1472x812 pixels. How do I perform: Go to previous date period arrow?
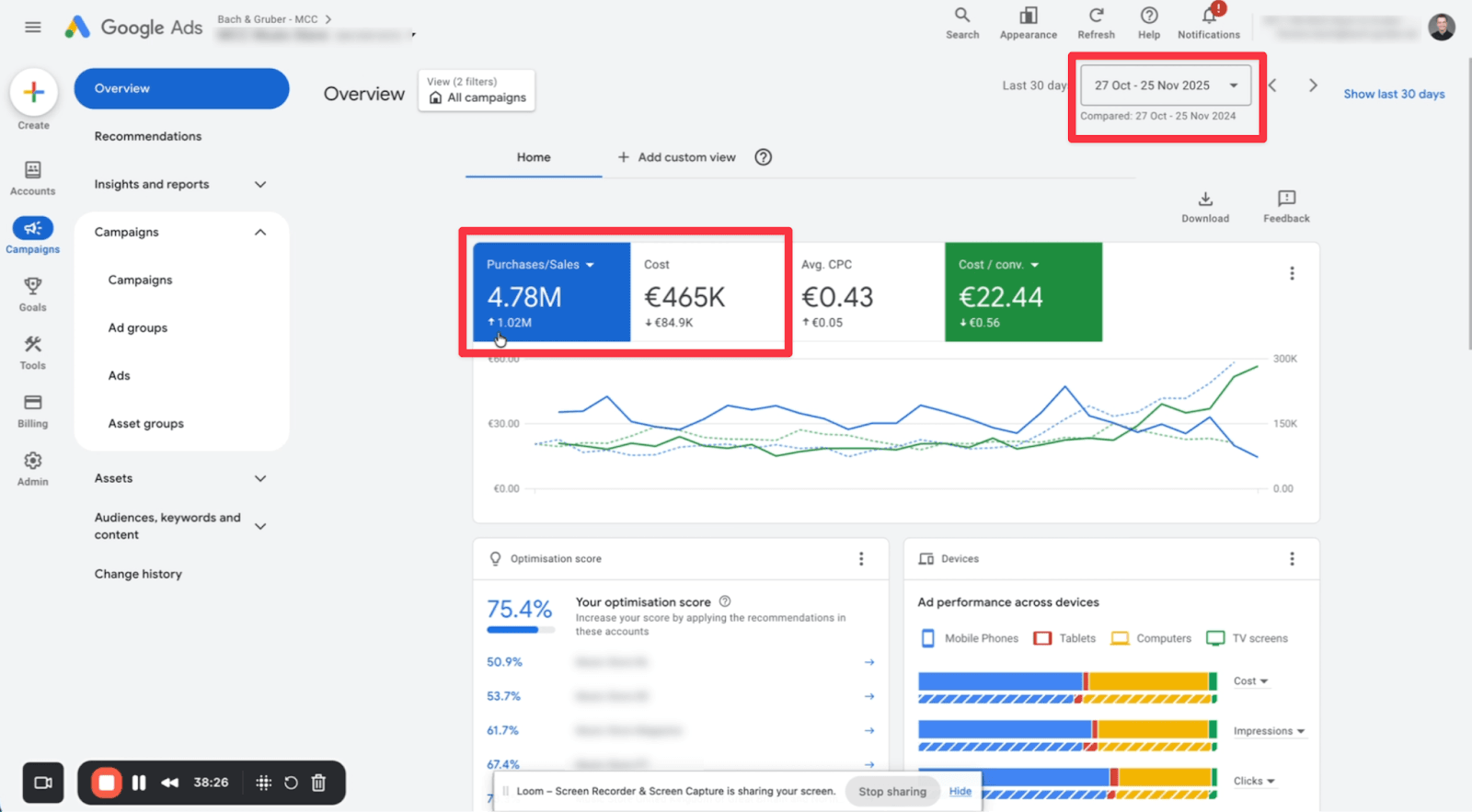click(1272, 86)
